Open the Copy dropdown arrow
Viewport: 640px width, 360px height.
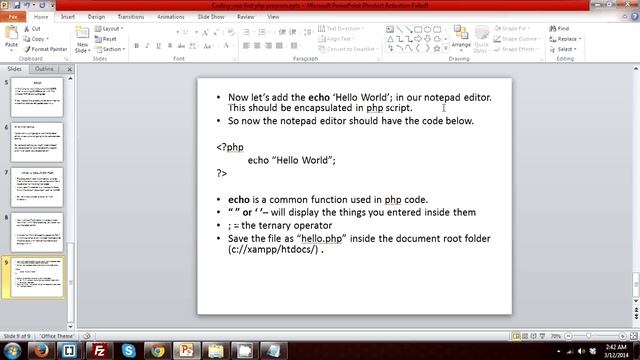pos(47,39)
